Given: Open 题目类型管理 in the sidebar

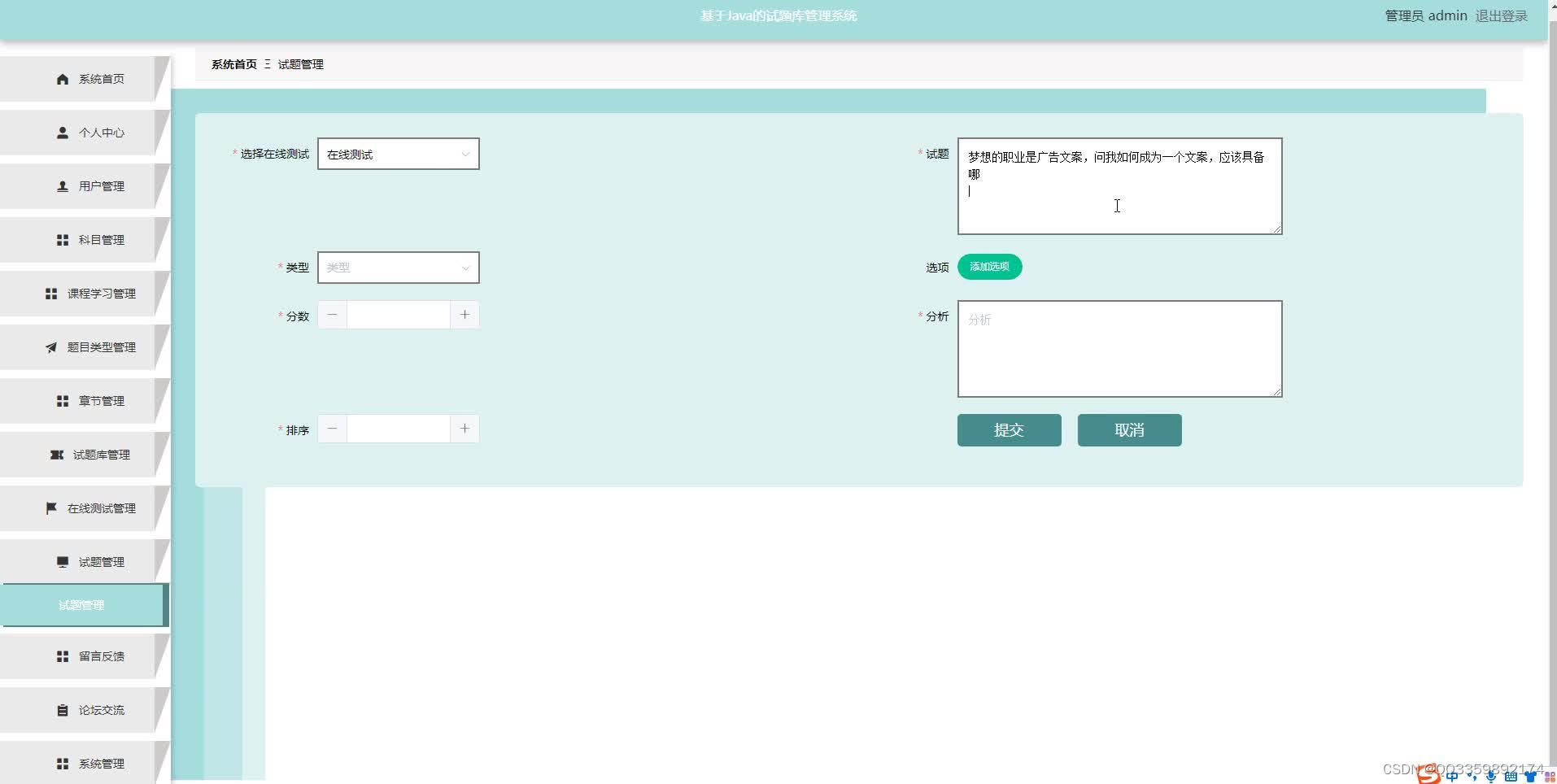Looking at the screenshot, I should tap(85, 347).
